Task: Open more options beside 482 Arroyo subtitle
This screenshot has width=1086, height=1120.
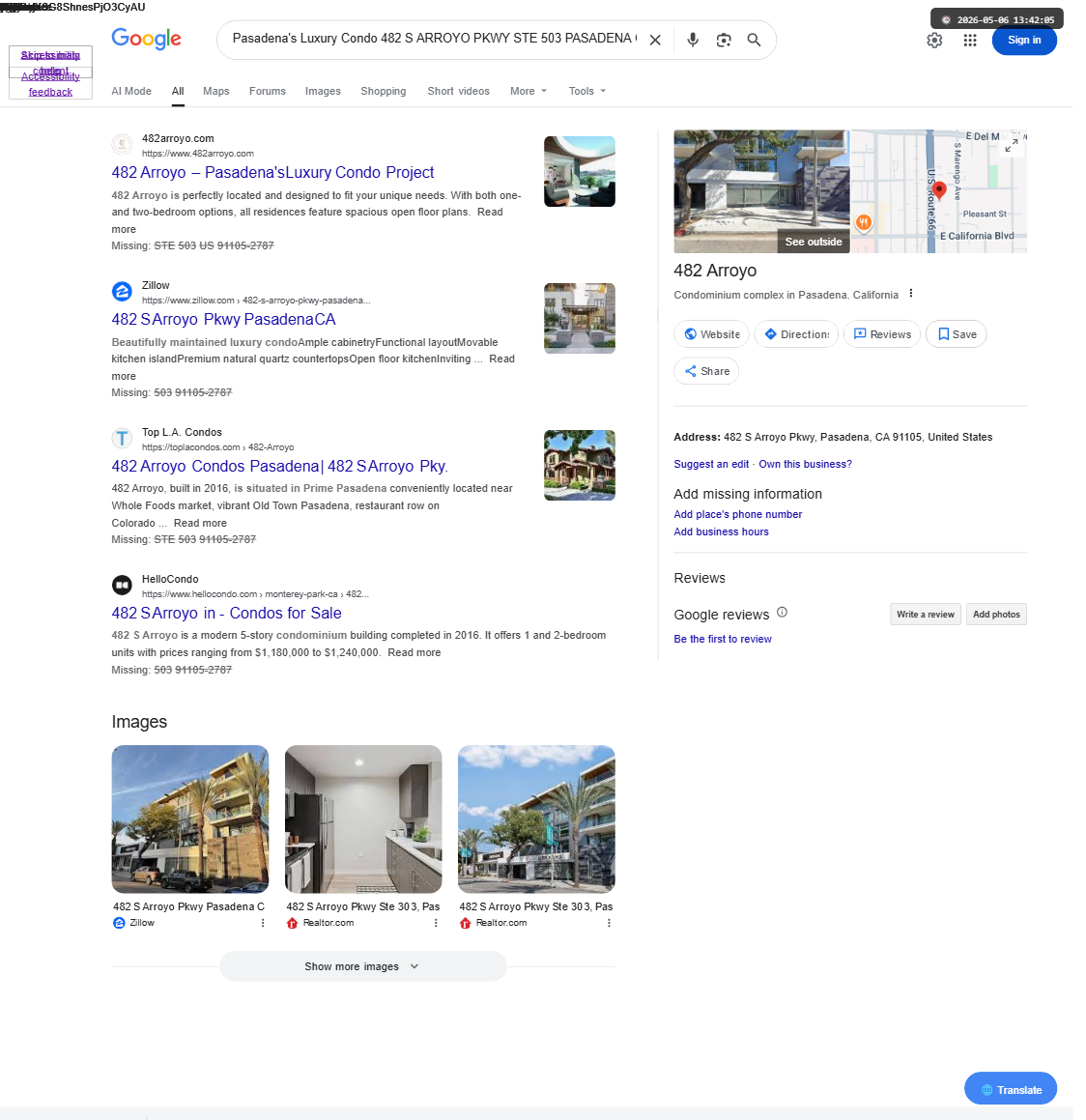Action: click(x=910, y=294)
